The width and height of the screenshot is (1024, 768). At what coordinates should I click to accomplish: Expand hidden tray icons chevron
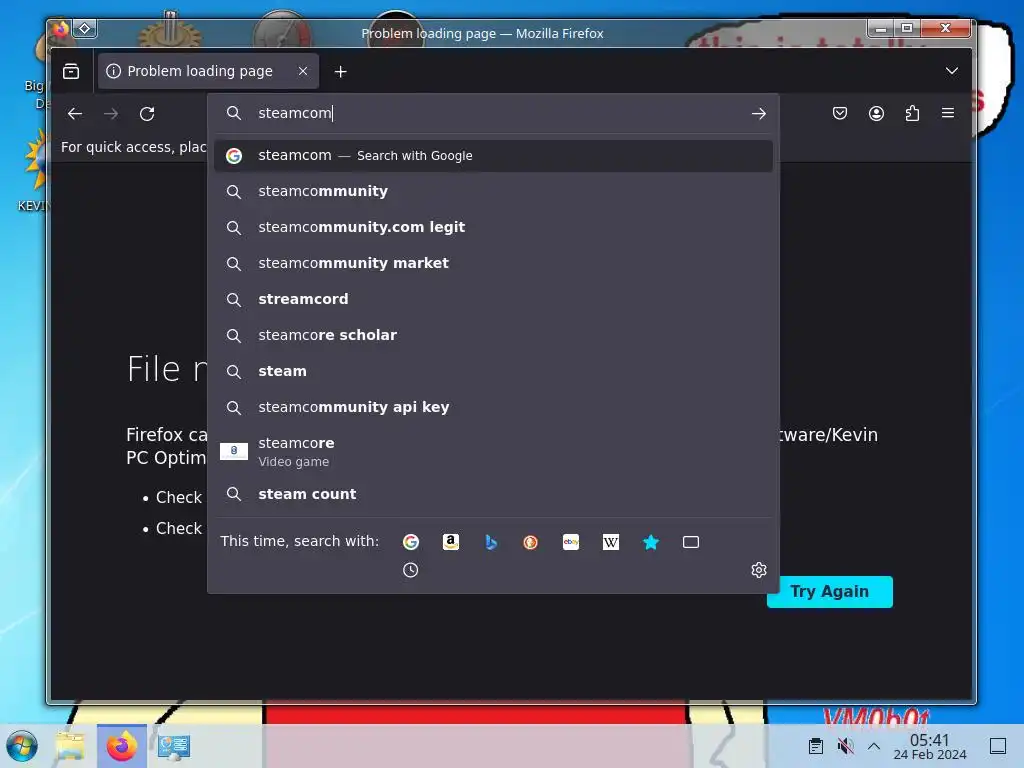tap(874, 746)
